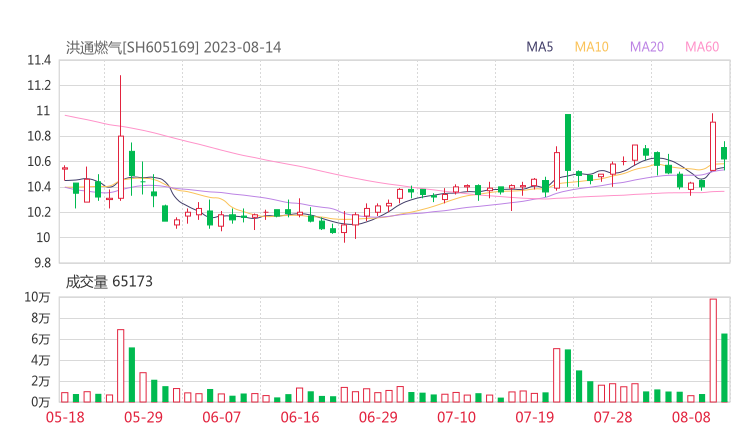
Task: Click the 08-08 date label
Action: click(x=691, y=417)
